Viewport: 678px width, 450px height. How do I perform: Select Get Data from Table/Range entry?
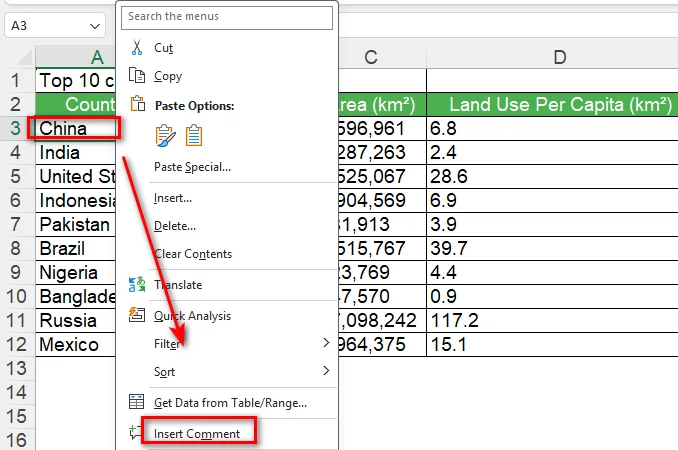230,403
